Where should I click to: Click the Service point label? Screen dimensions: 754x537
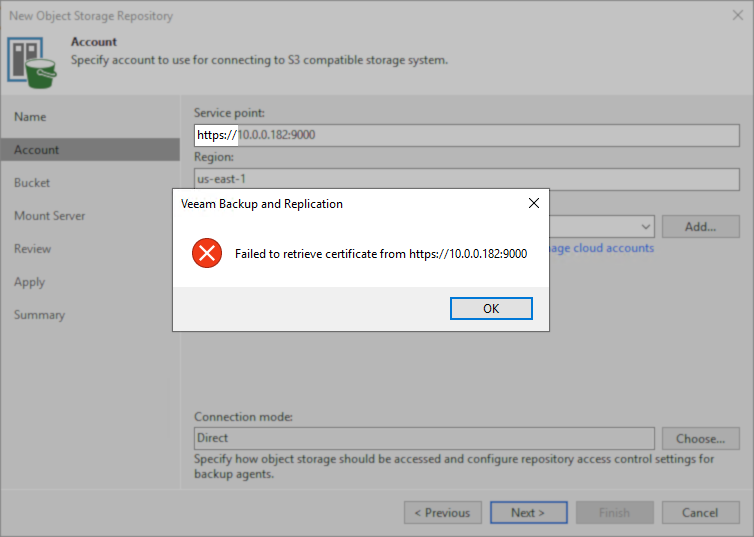(x=229, y=113)
